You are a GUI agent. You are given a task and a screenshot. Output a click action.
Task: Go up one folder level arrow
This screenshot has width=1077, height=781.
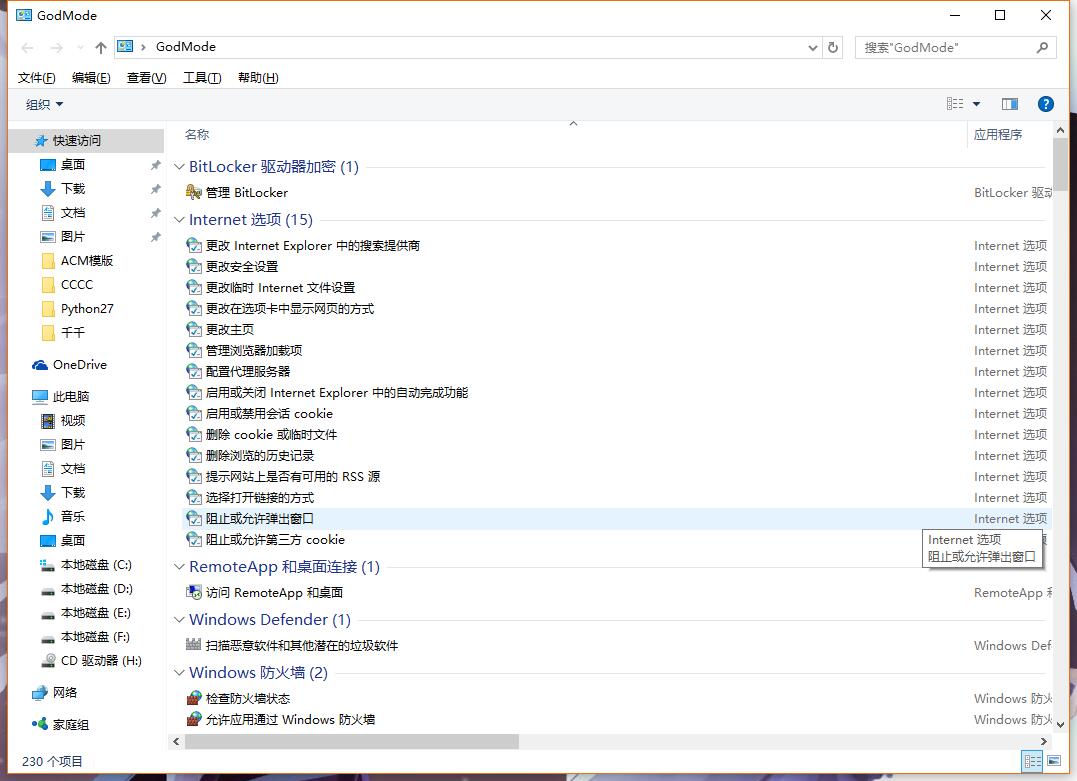[x=101, y=47]
